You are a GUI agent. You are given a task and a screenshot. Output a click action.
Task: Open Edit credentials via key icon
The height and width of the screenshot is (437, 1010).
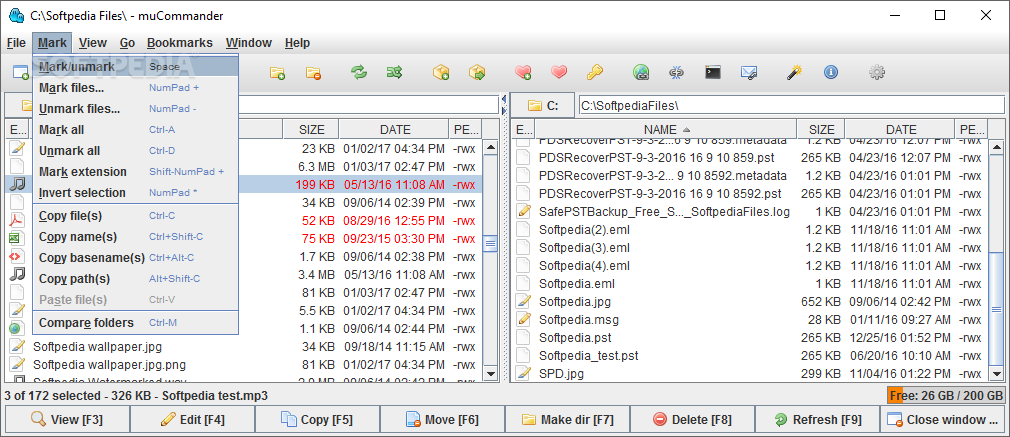[594, 72]
